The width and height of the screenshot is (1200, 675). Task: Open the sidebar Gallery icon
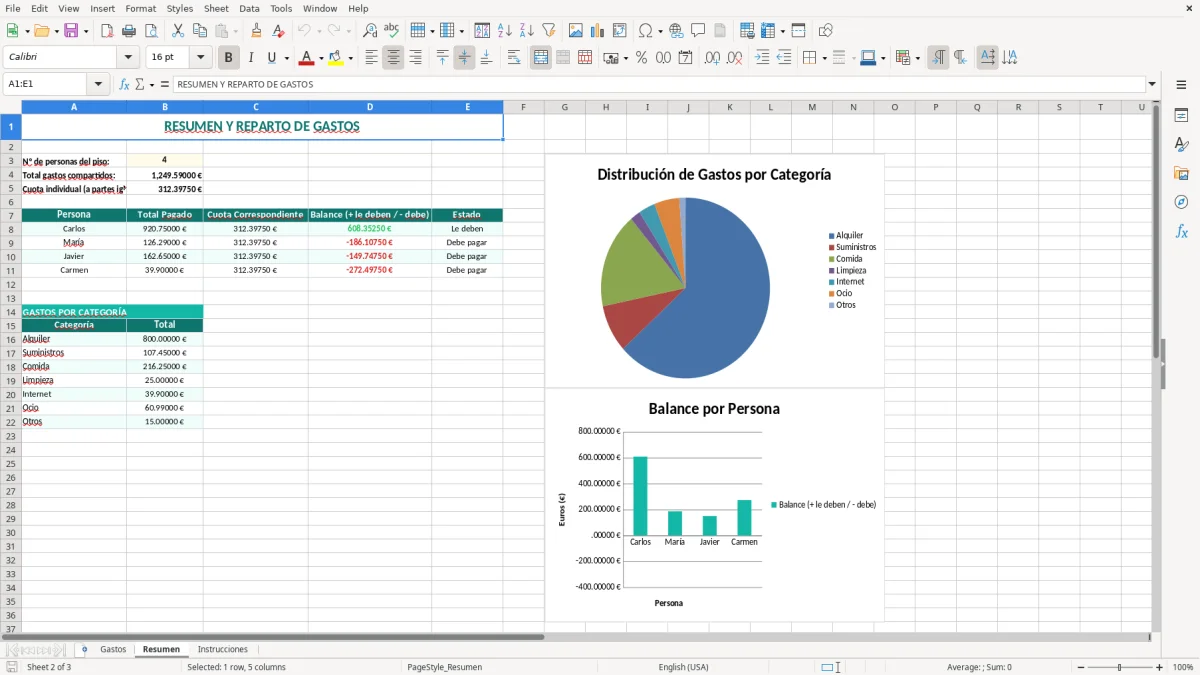pos(1181,173)
